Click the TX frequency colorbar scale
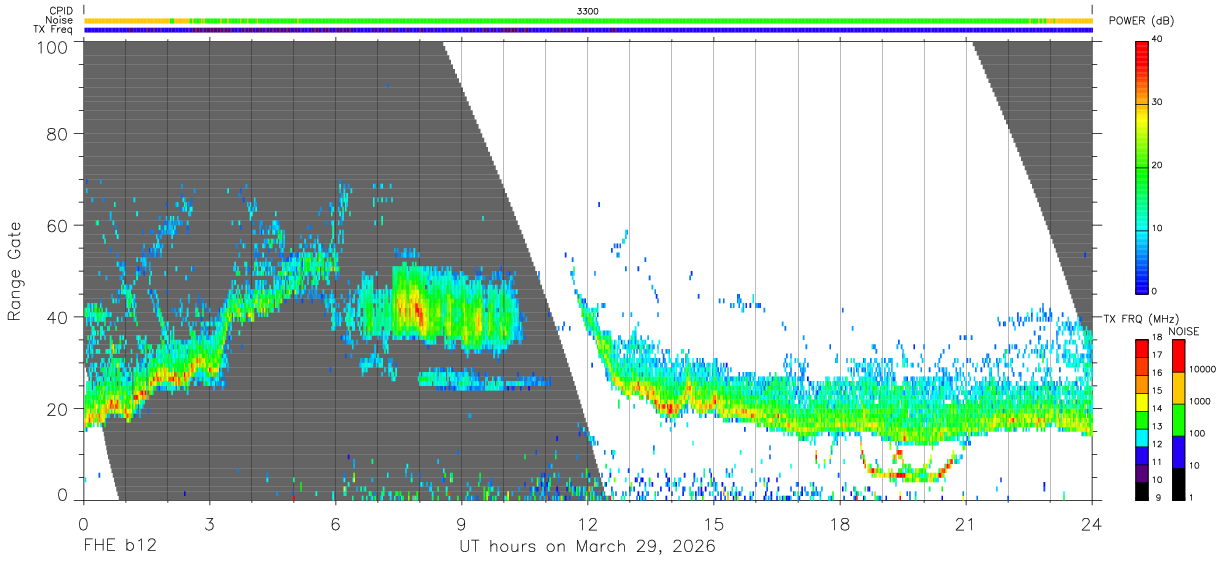This screenshot has width=1228, height=567. pyautogui.click(x=1142, y=420)
